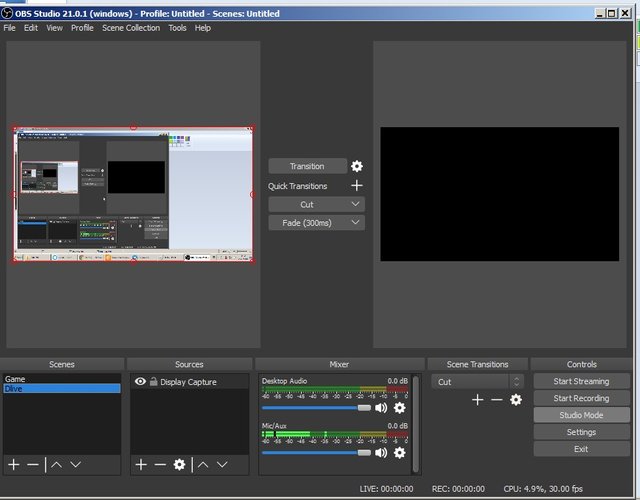
Task: Click REC timer in status bar
Action: pyautogui.click(x=458, y=489)
